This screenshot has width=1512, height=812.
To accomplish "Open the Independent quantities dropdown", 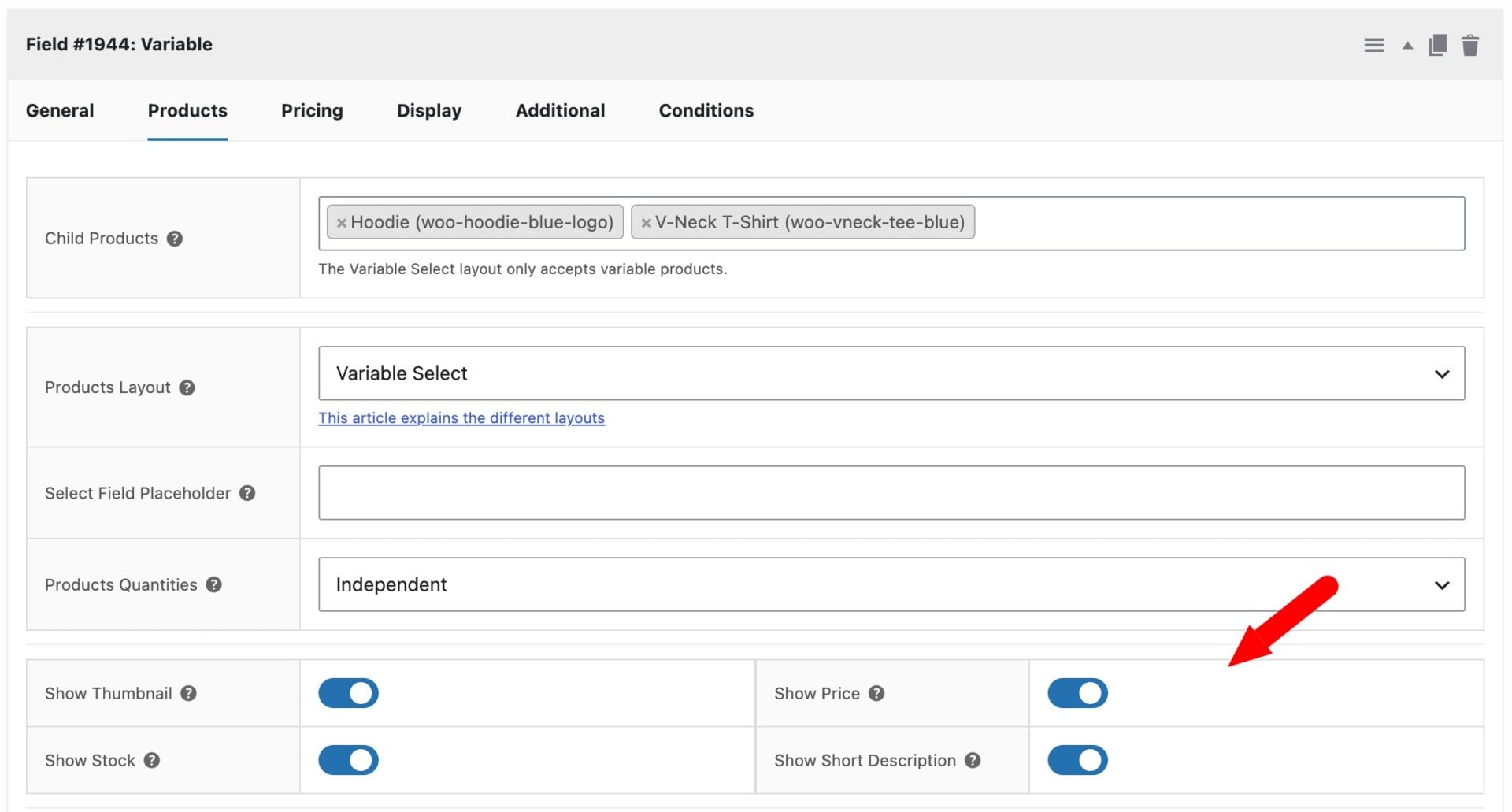I will (x=891, y=584).
